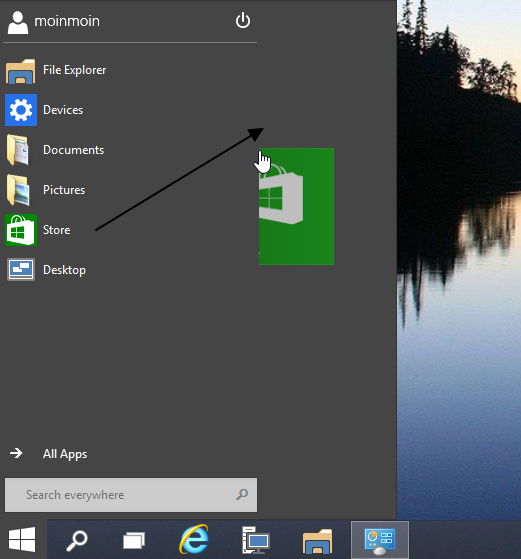Viewport: 521px width, 559px height.
Task: Launch the Store app icon
Action: 20,230
